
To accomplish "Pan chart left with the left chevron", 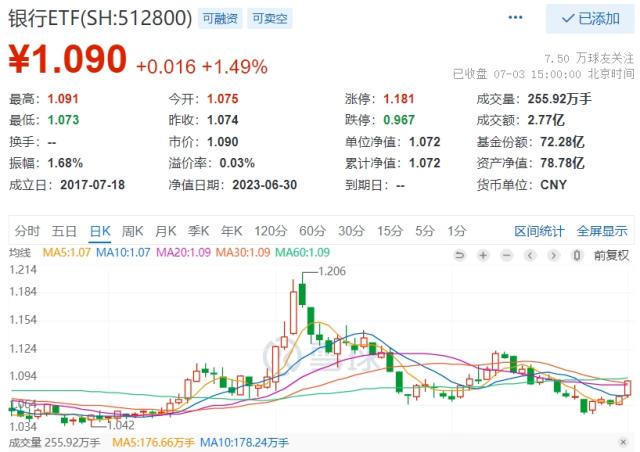I will (x=530, y=256).
